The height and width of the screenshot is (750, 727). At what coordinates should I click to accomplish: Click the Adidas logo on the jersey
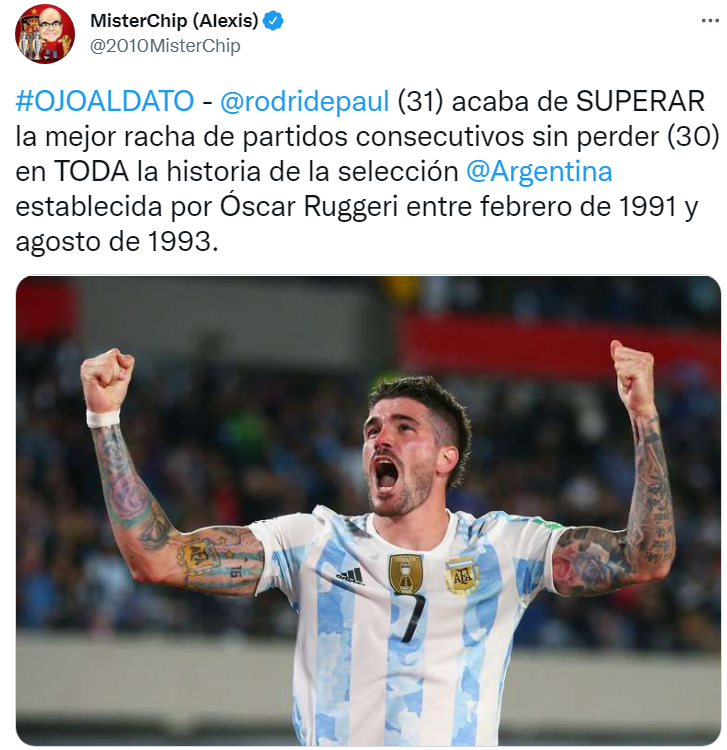(350, 576)
